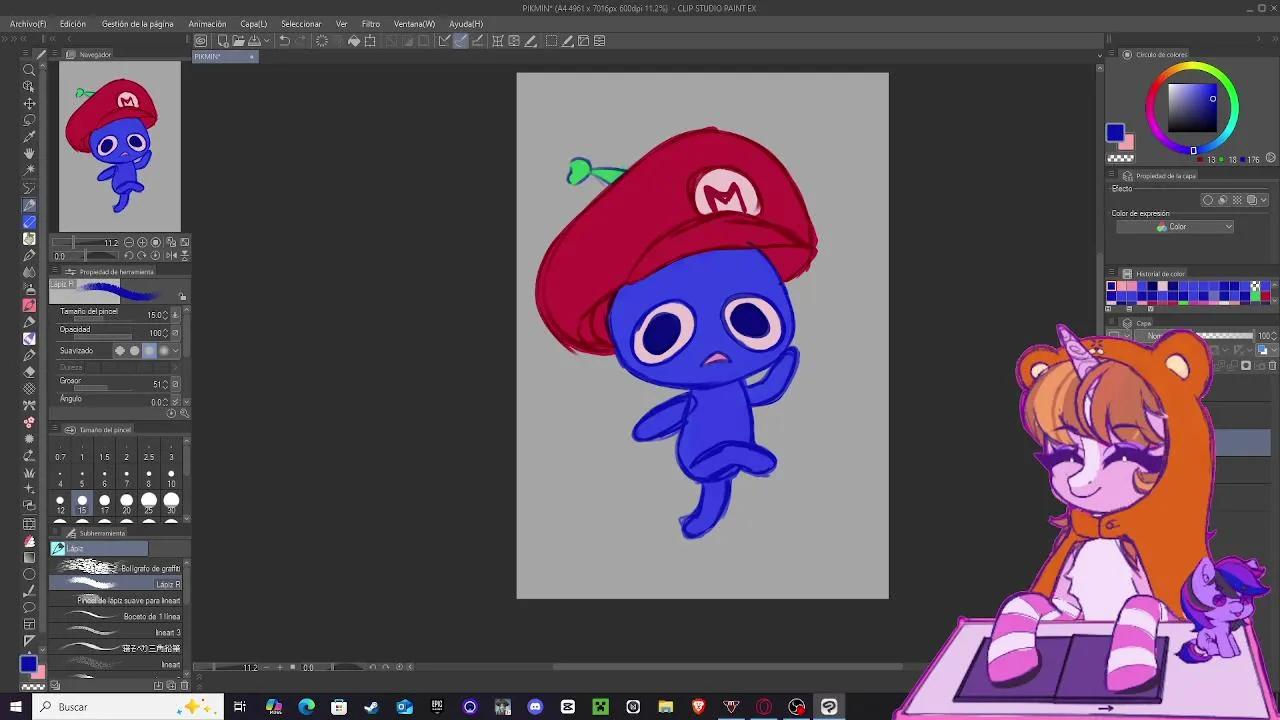Adjust the Tamaño del pincel stepper
Screen dimensions: 1280x720
[165, 315]
